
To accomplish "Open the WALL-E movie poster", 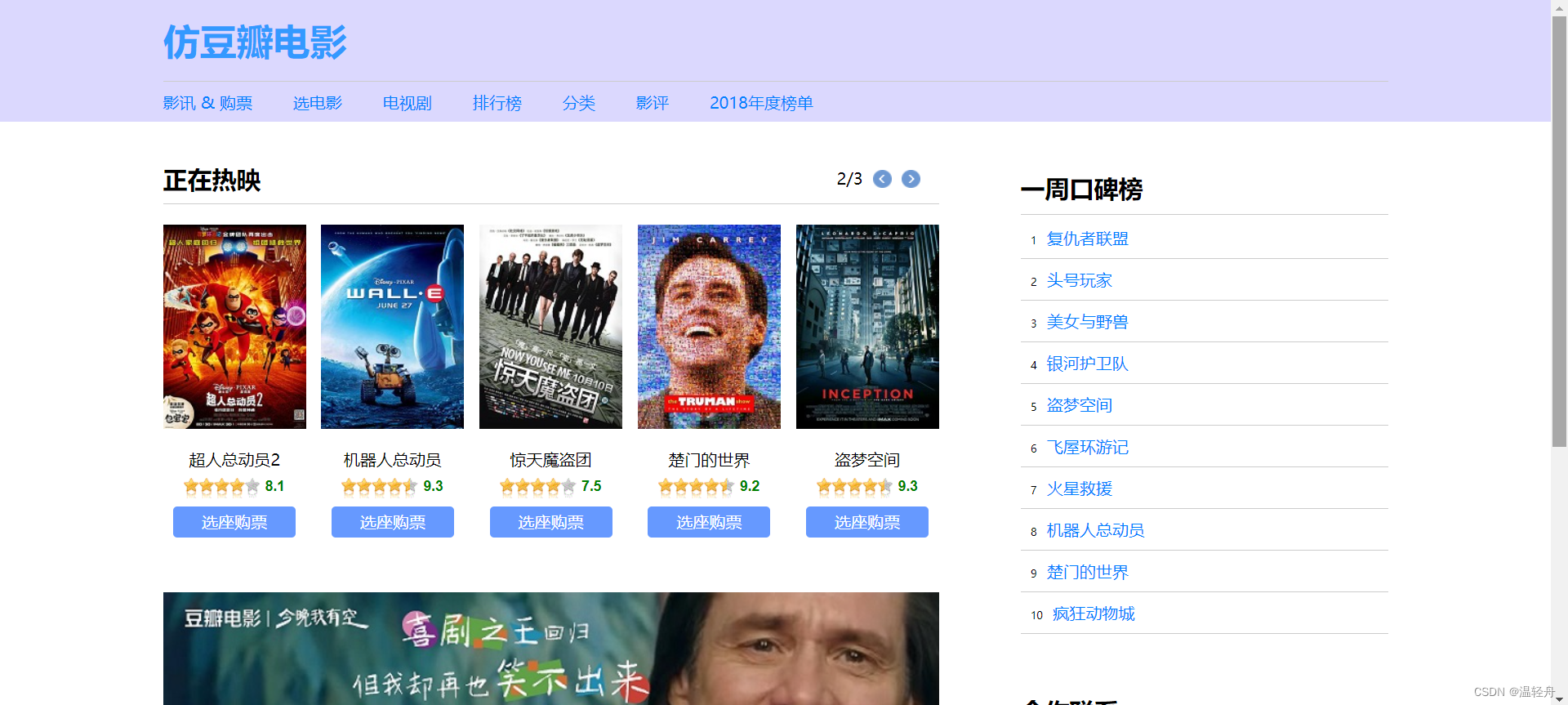I will (392, 327).
